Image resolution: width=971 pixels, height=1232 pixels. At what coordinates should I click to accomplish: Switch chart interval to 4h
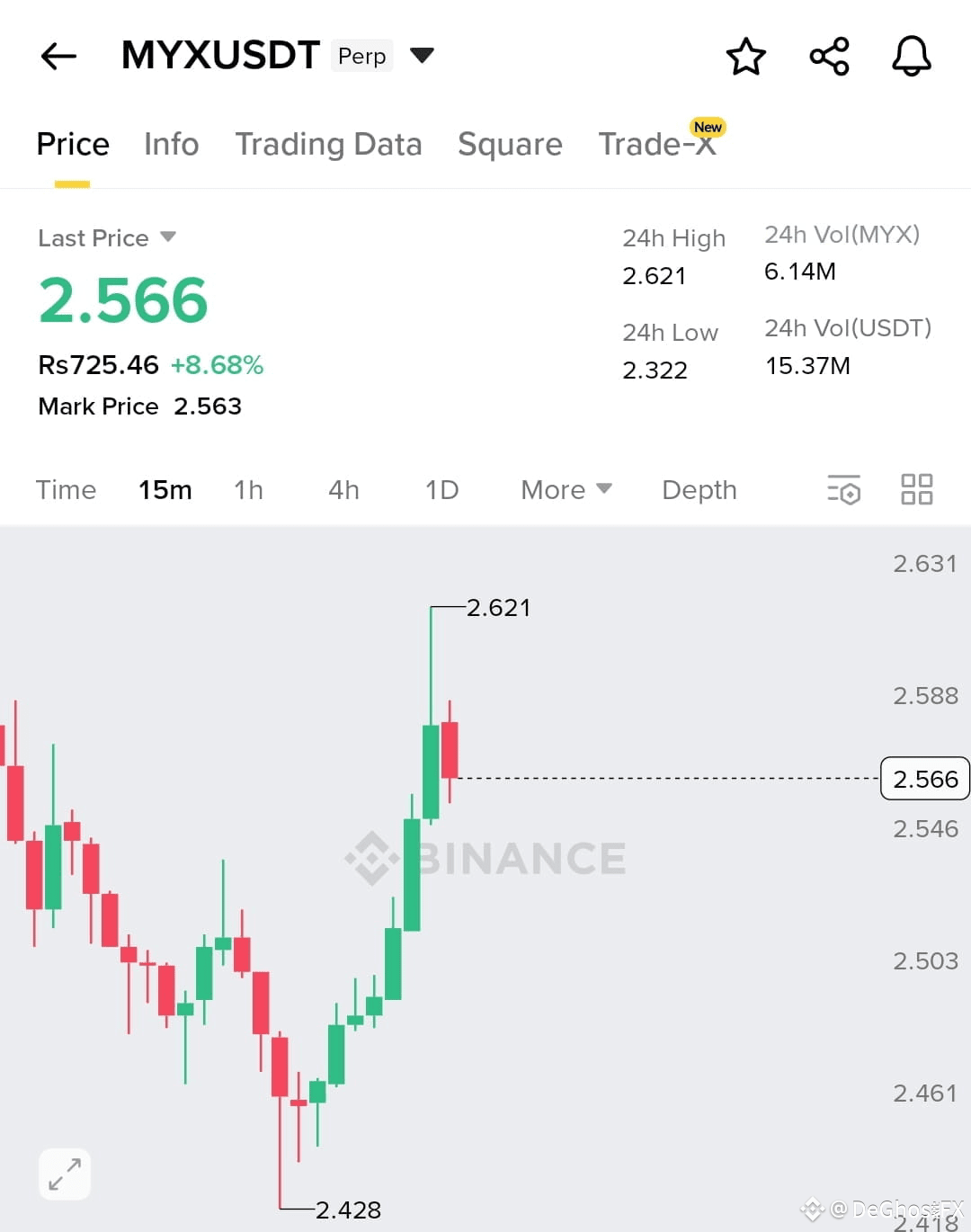tap(343, 490)
